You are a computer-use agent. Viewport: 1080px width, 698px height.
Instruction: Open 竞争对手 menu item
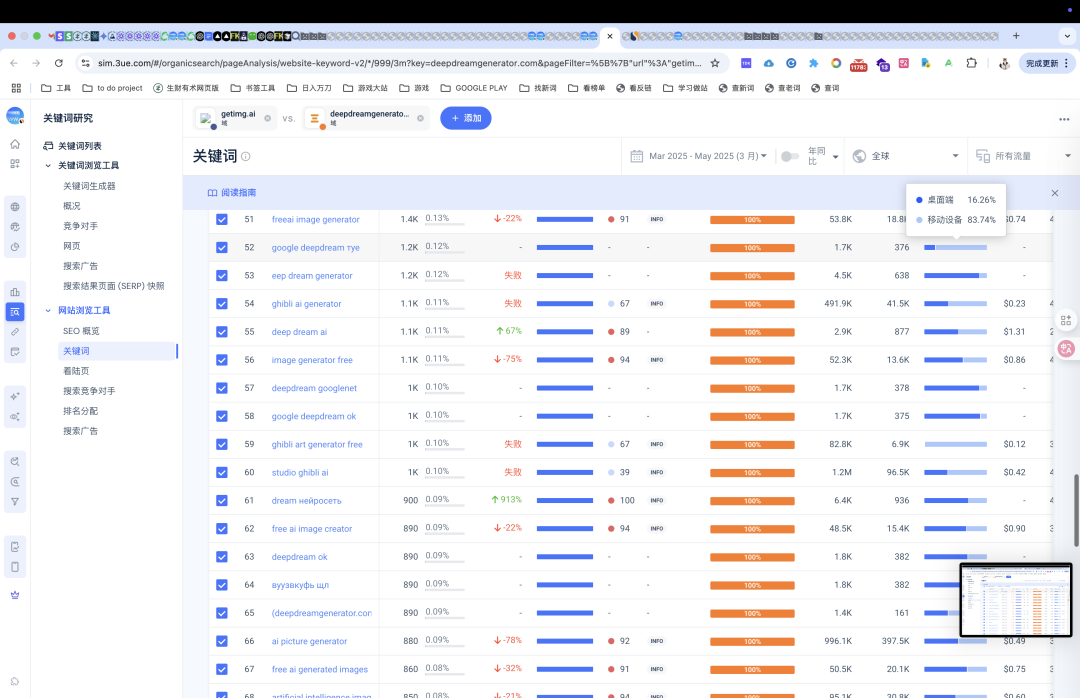pyautogui.click(x=81, y=226)
